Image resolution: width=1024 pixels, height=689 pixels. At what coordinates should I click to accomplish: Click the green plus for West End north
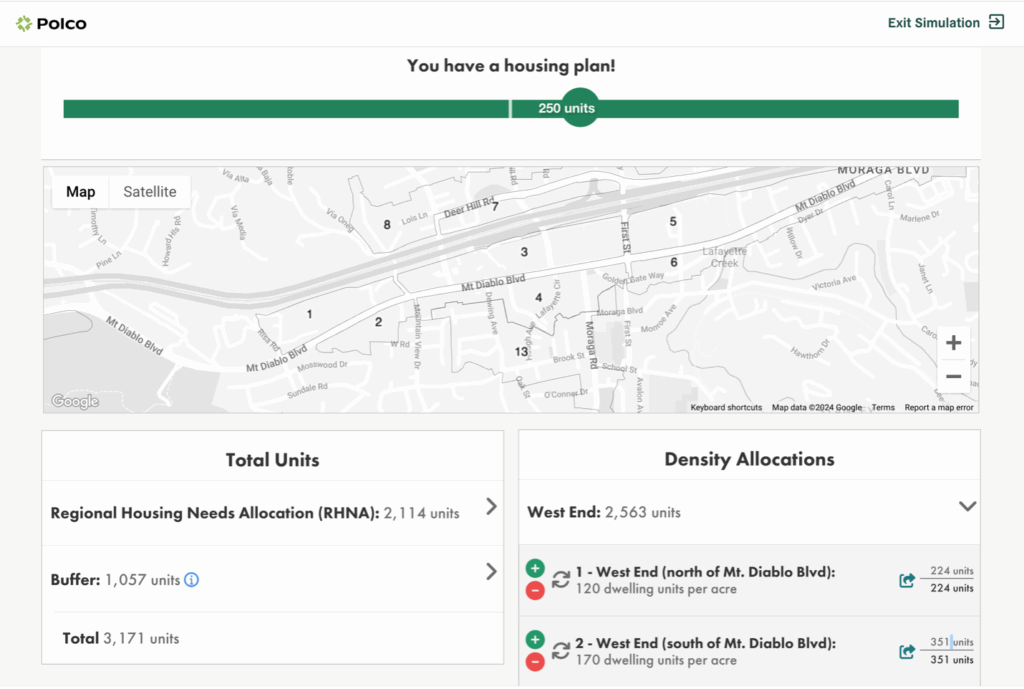[x=535, y=569]
